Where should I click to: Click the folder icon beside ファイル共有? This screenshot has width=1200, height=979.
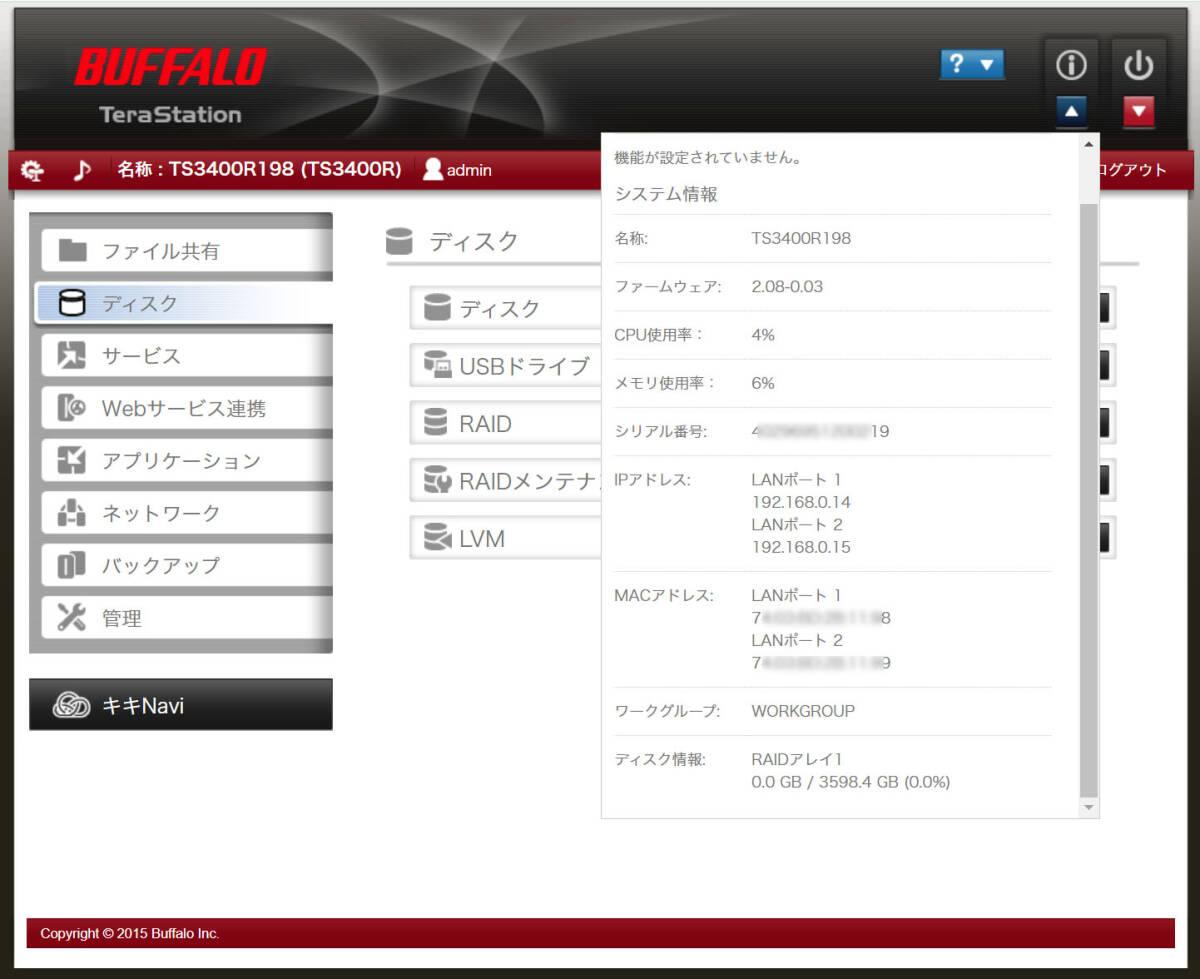click(72, 251)
